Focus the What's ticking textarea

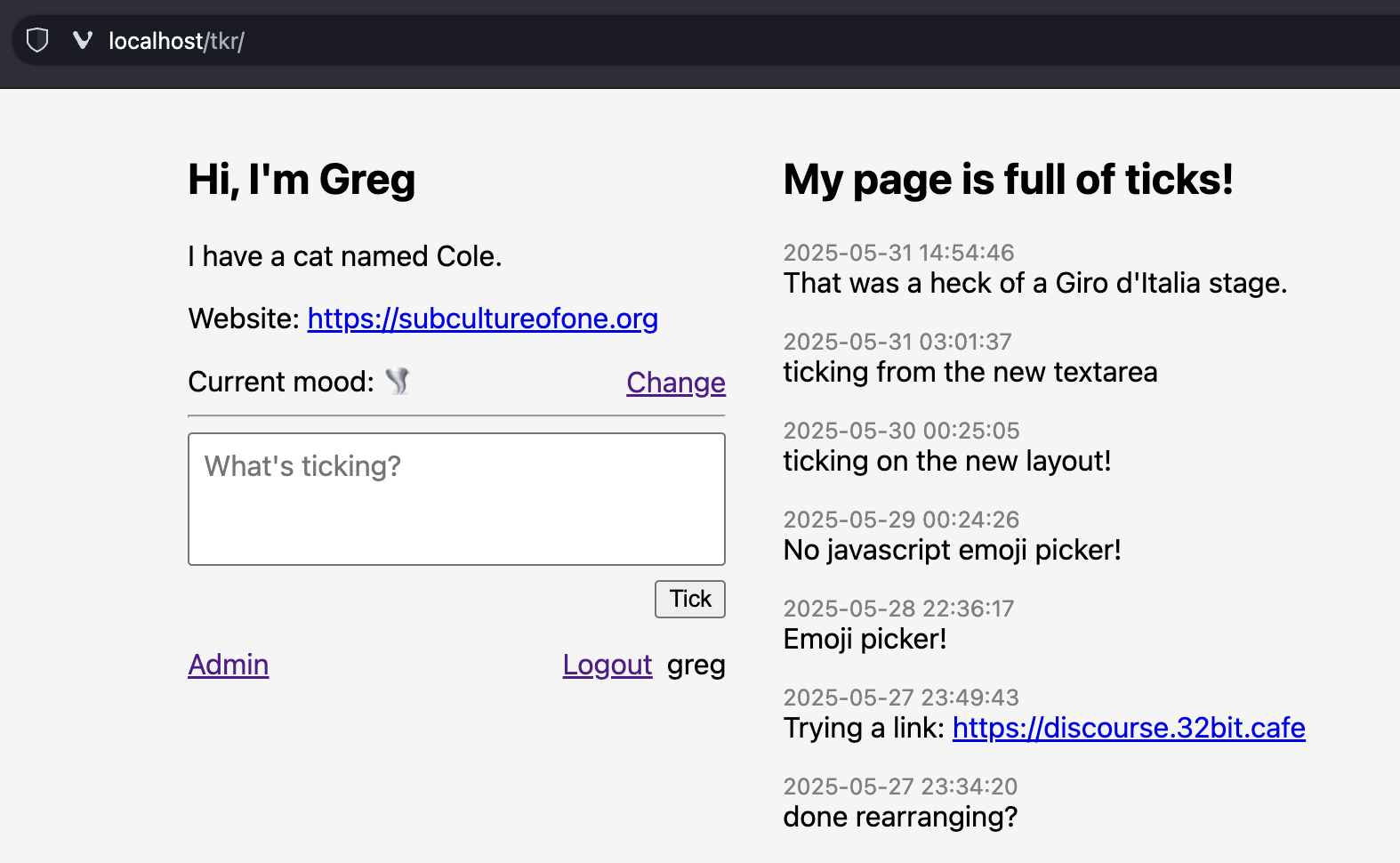pyautogui.click(x=457, y=499)
